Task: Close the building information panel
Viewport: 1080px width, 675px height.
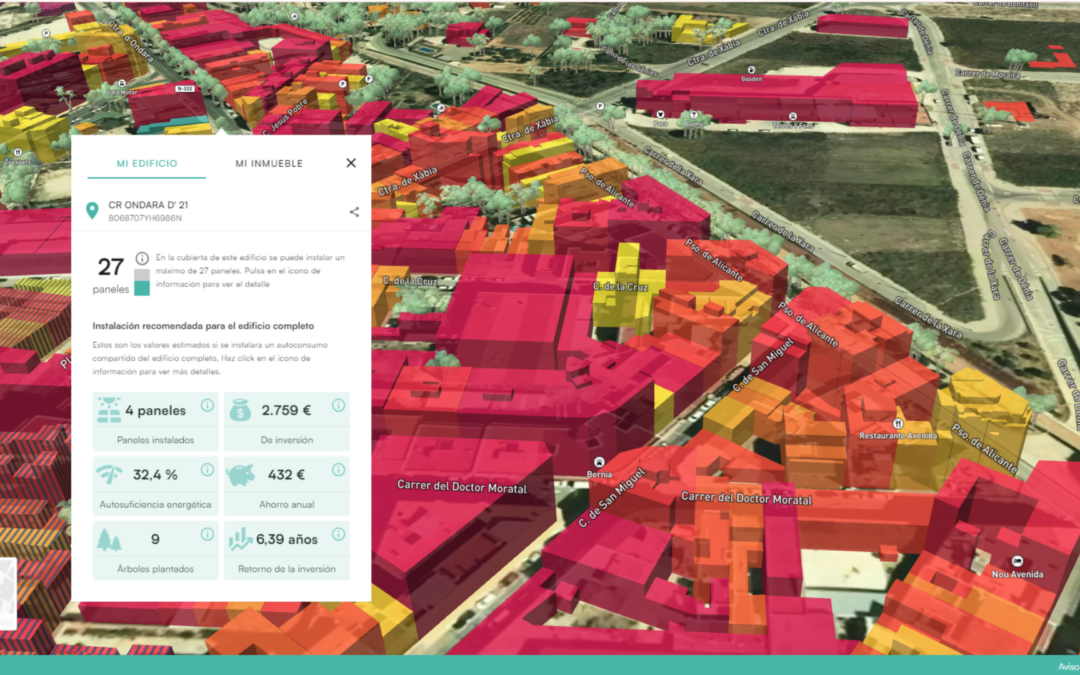Action: (352, 163)
